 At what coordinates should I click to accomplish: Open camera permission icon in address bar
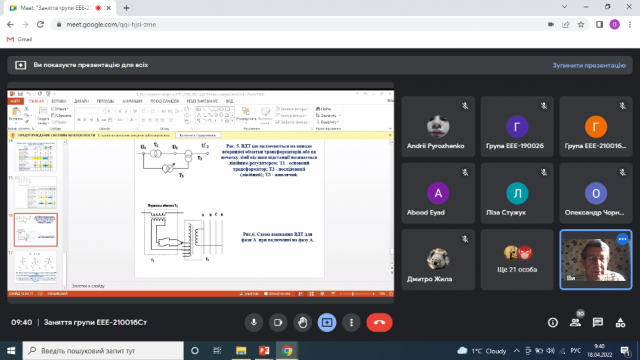(551, 24)
